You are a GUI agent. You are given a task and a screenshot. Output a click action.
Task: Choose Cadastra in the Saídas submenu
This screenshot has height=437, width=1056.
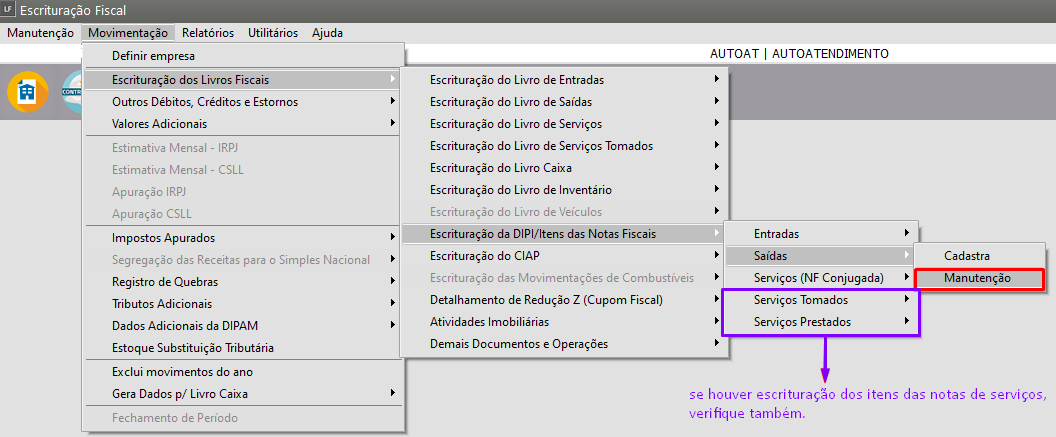(966, 256)
